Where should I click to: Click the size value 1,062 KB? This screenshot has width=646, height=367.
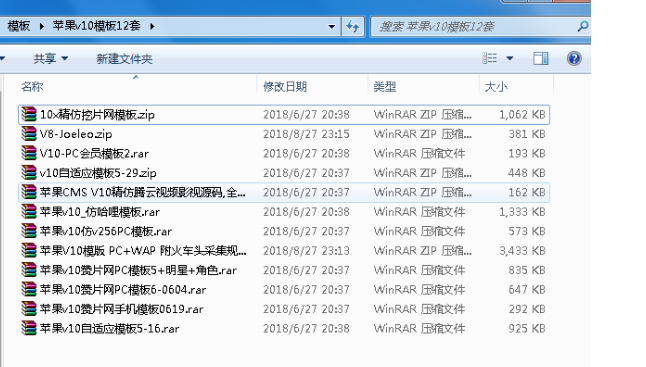[522, 115]
